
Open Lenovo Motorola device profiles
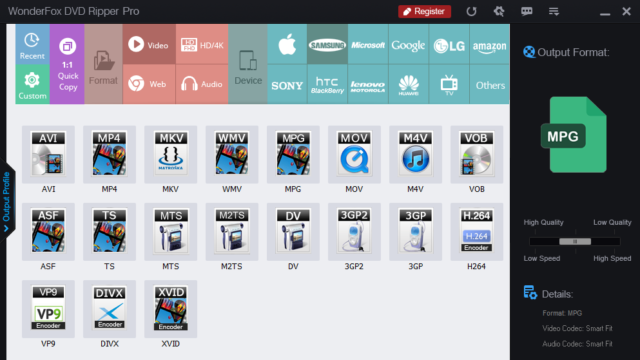368,84
